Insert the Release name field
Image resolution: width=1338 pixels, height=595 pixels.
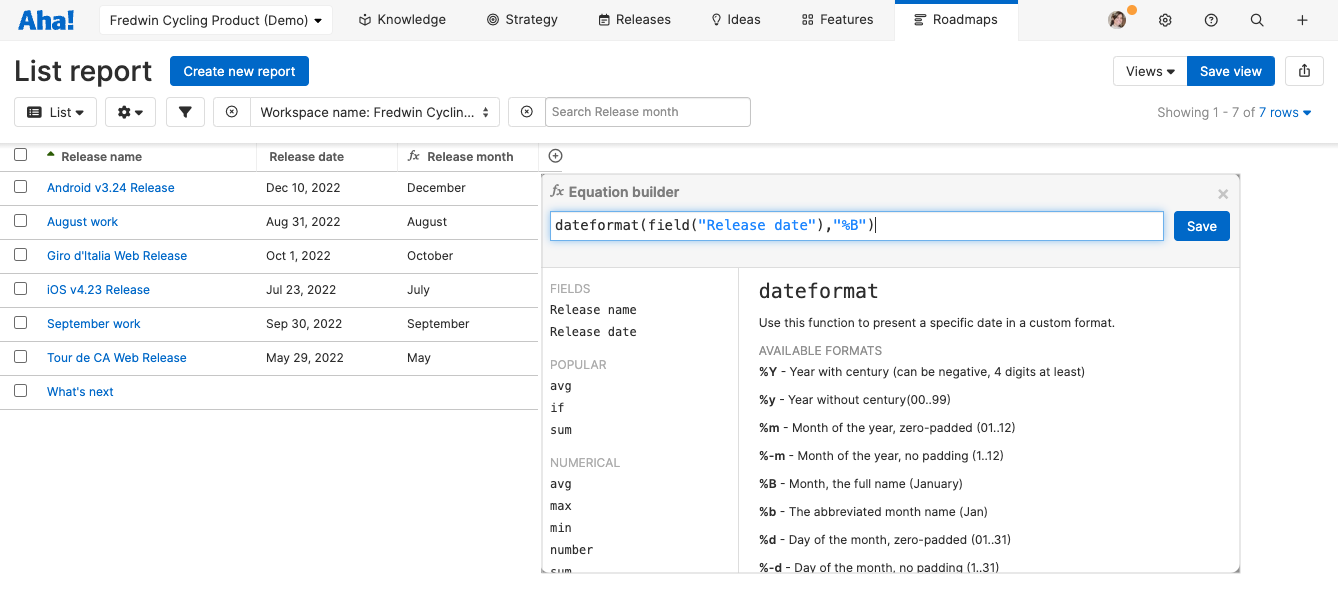point(593,310)
